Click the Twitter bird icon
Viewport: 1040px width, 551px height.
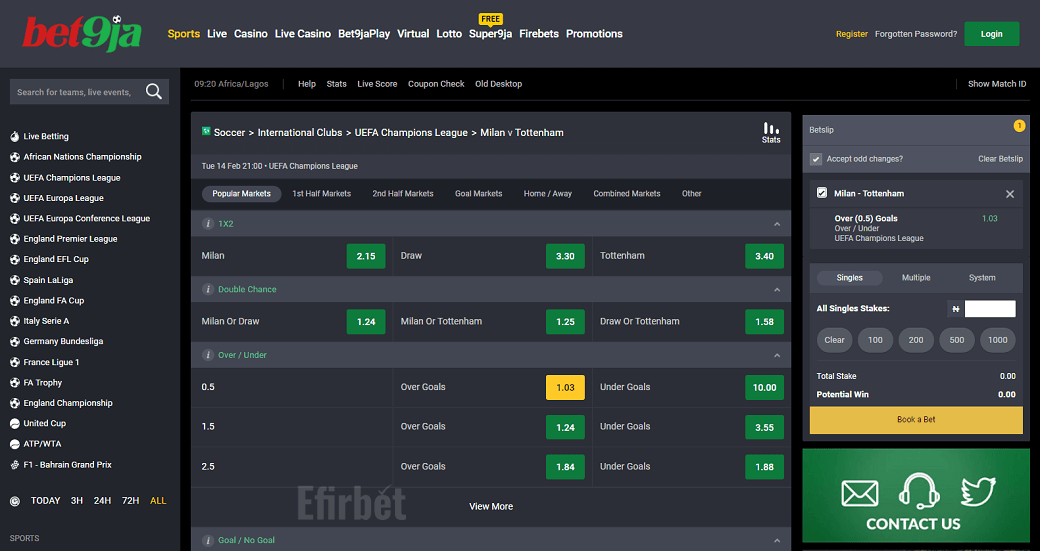point(978,493)
